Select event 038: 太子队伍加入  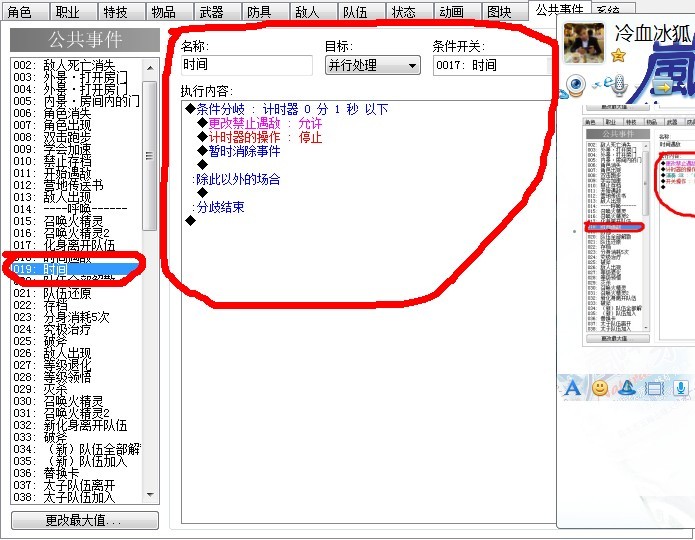pyautogui.click(x=77, y=497)
